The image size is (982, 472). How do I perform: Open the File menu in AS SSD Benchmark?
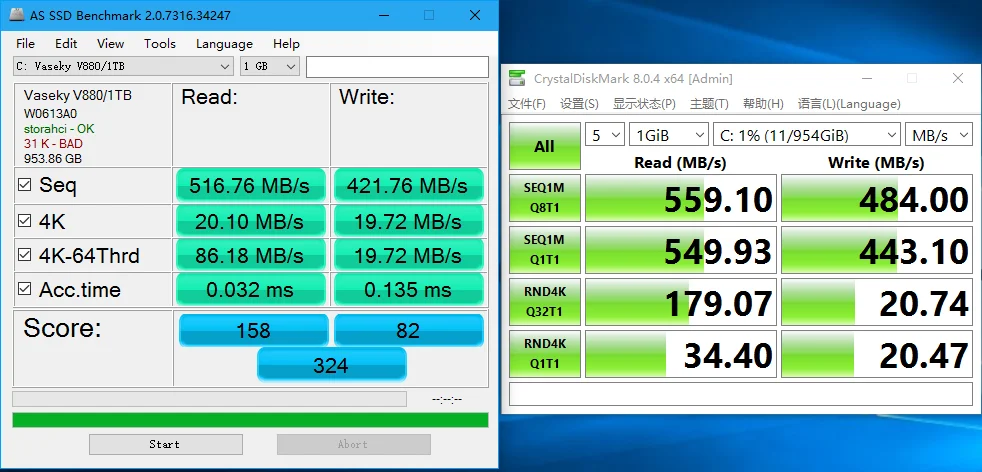[25, 44]
